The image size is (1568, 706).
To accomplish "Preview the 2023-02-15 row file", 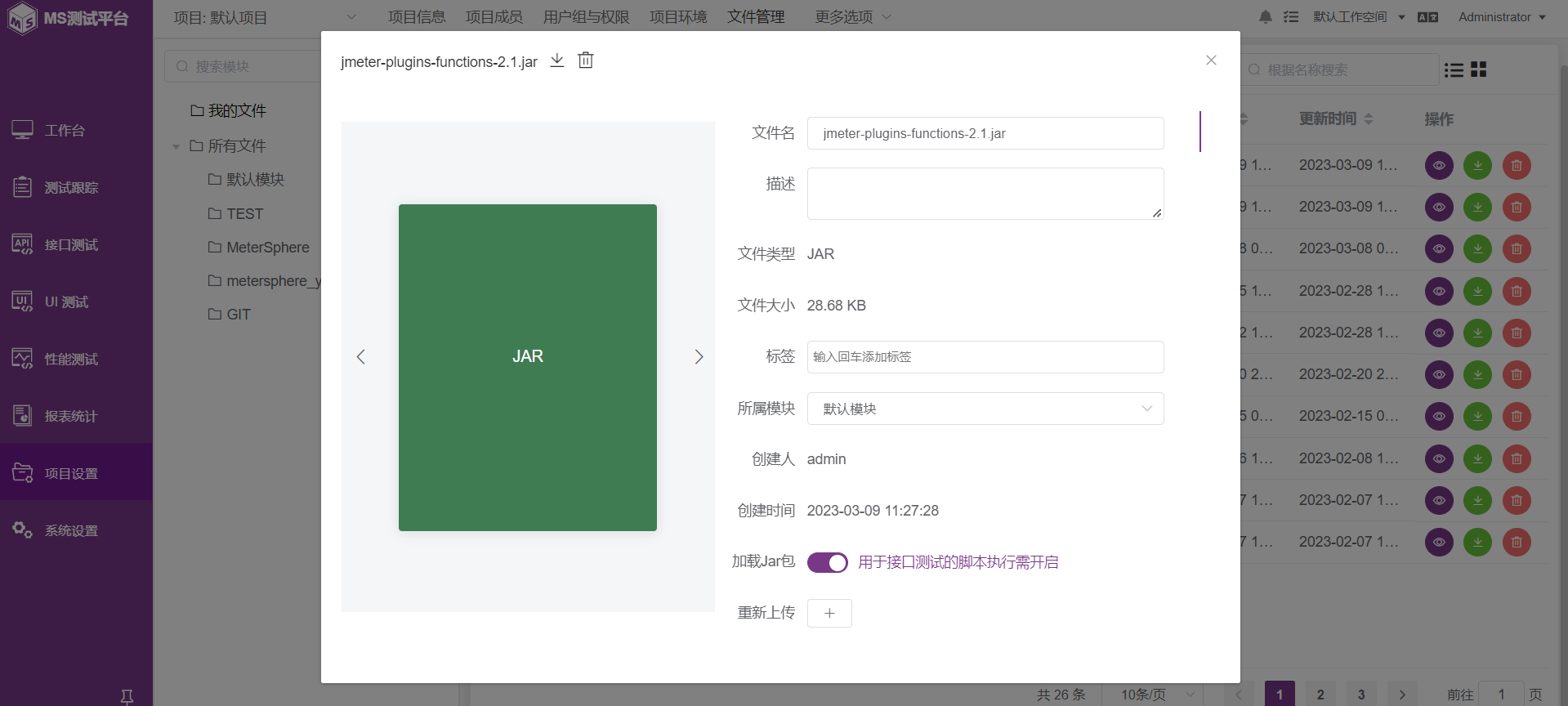I will (1439, 417).
